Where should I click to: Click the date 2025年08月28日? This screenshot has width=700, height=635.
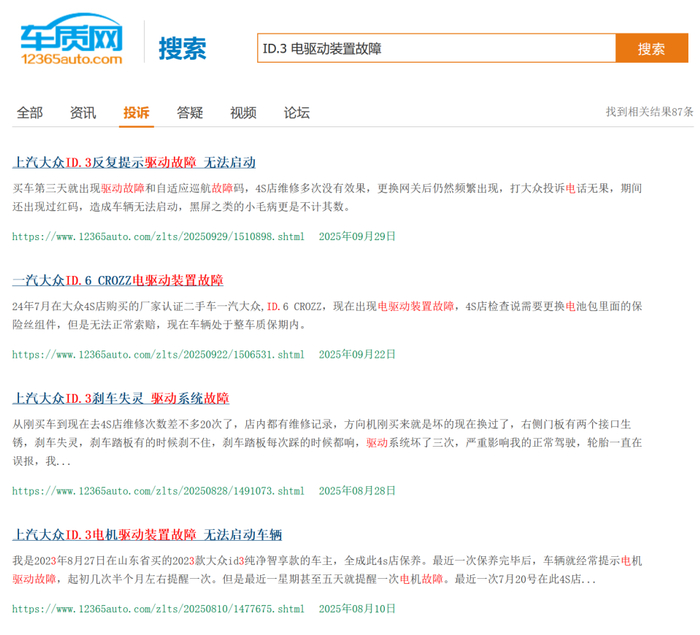click(x=357, y=491)
